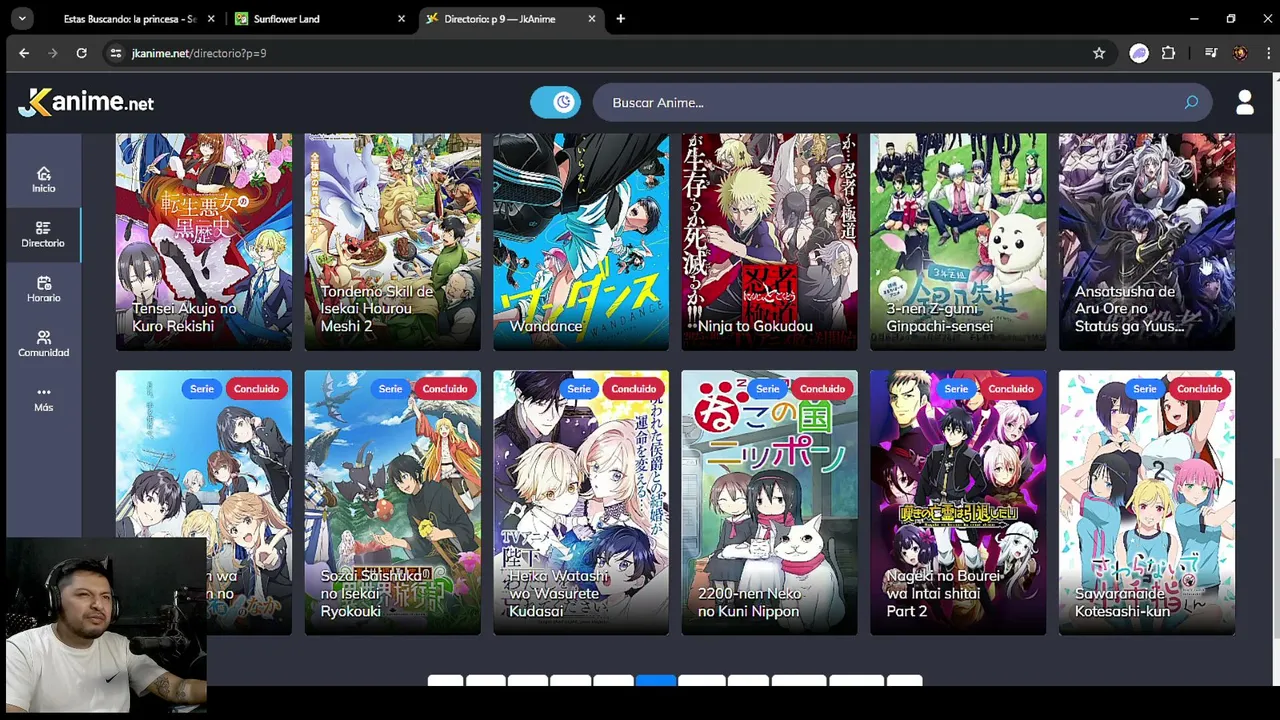The height and width of the screenshot is (720, 1280).
Task: Open the Directorio sidebar section
Action: click(43, 234)
